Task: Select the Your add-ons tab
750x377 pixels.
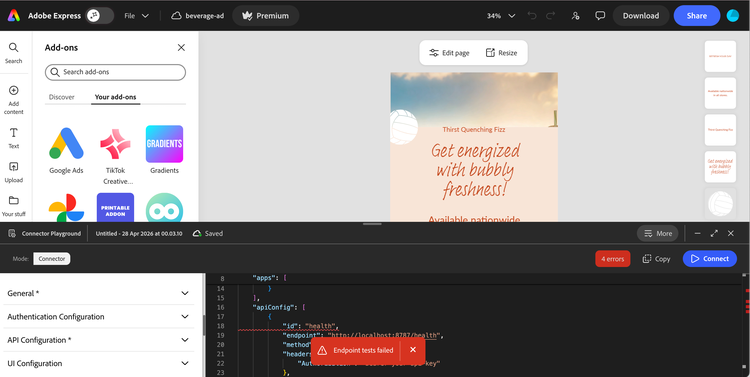Action: 115,97
